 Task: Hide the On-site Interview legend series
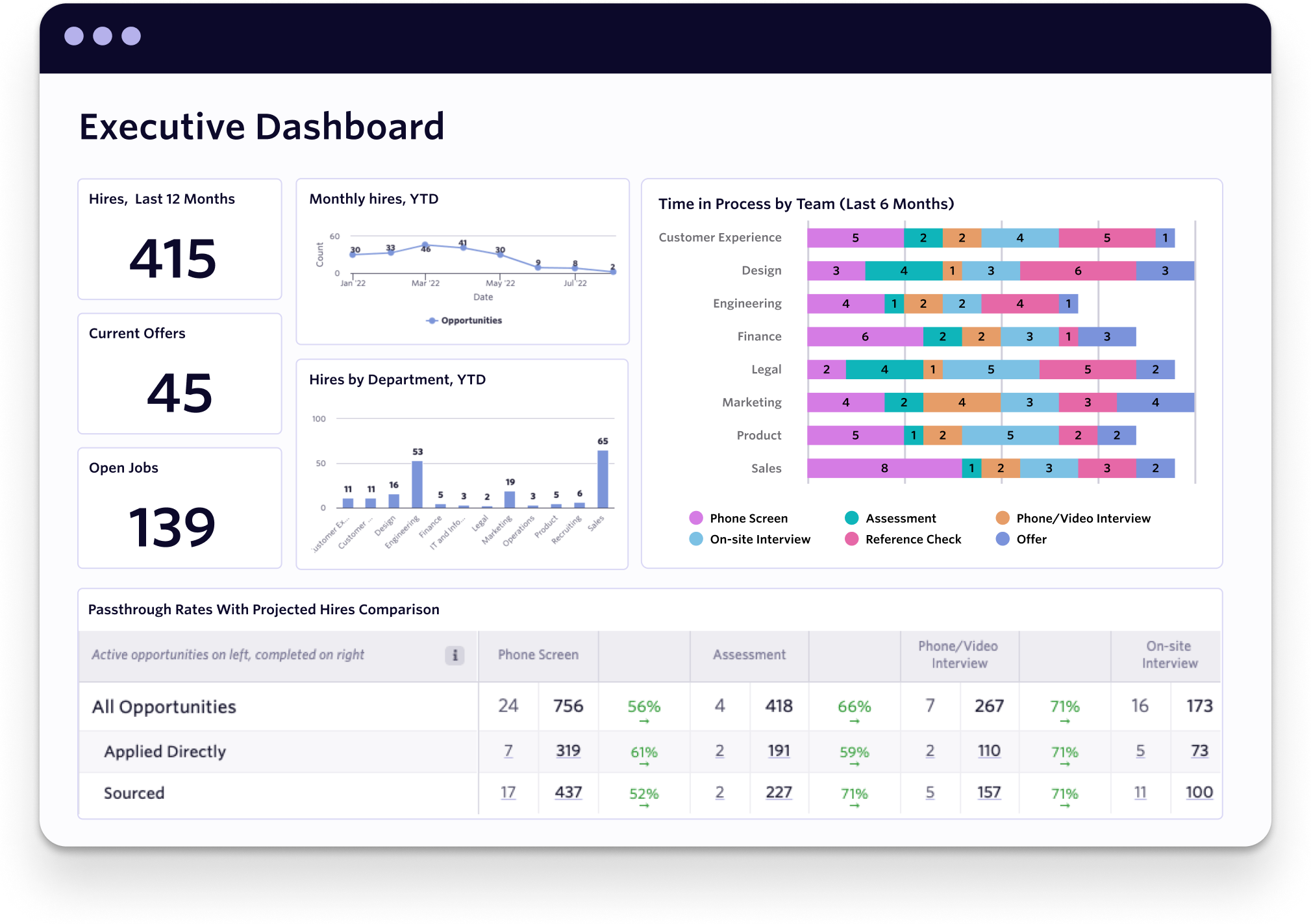696,539
